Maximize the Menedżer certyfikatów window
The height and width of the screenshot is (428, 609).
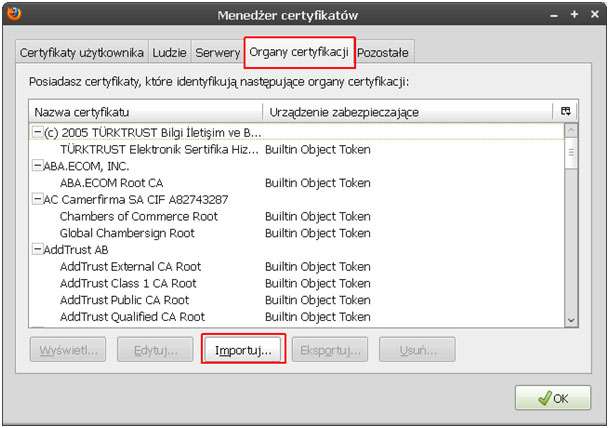click(574, 14)
